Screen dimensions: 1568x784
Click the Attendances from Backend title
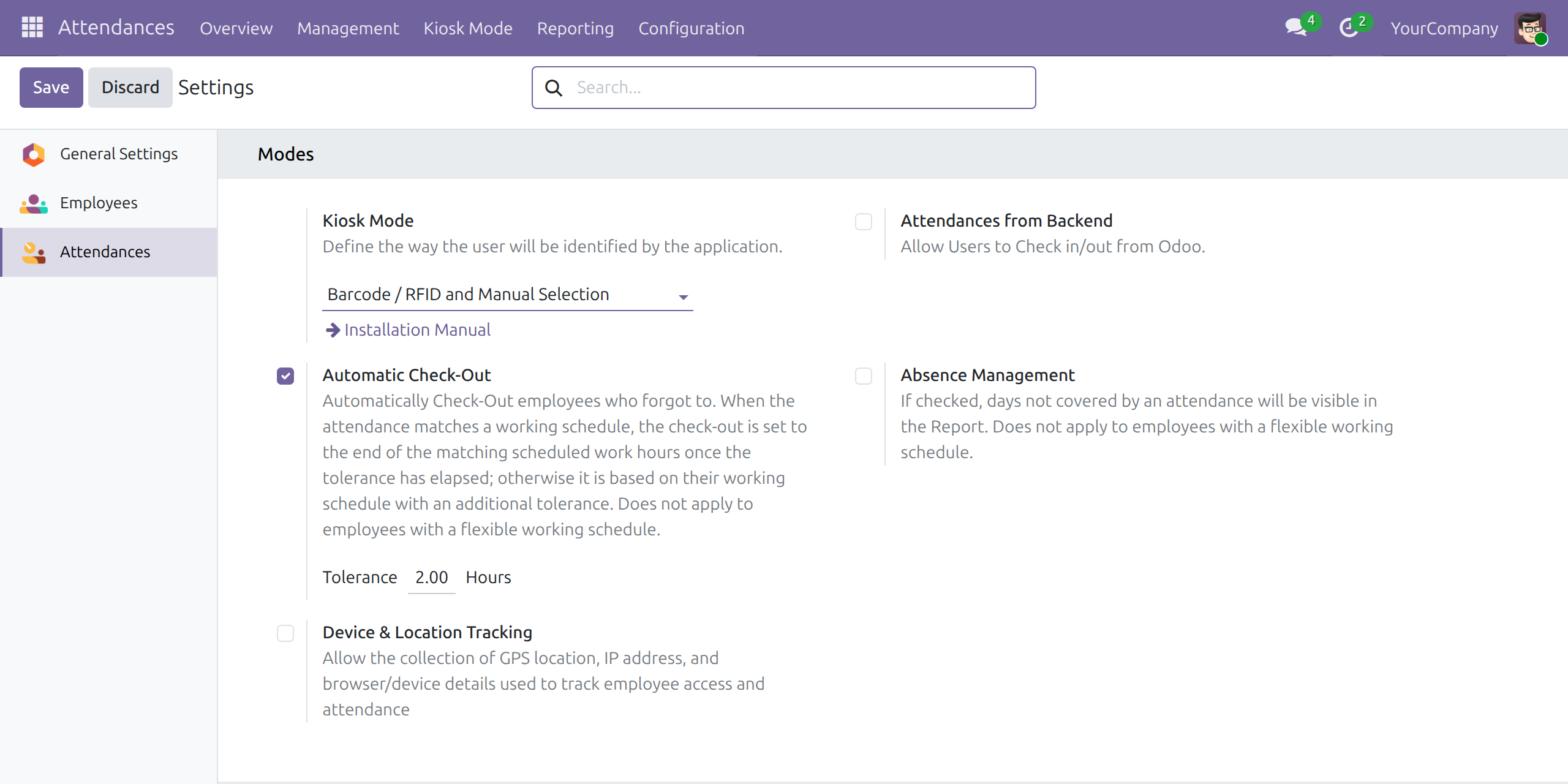(x=1006, y=221)
